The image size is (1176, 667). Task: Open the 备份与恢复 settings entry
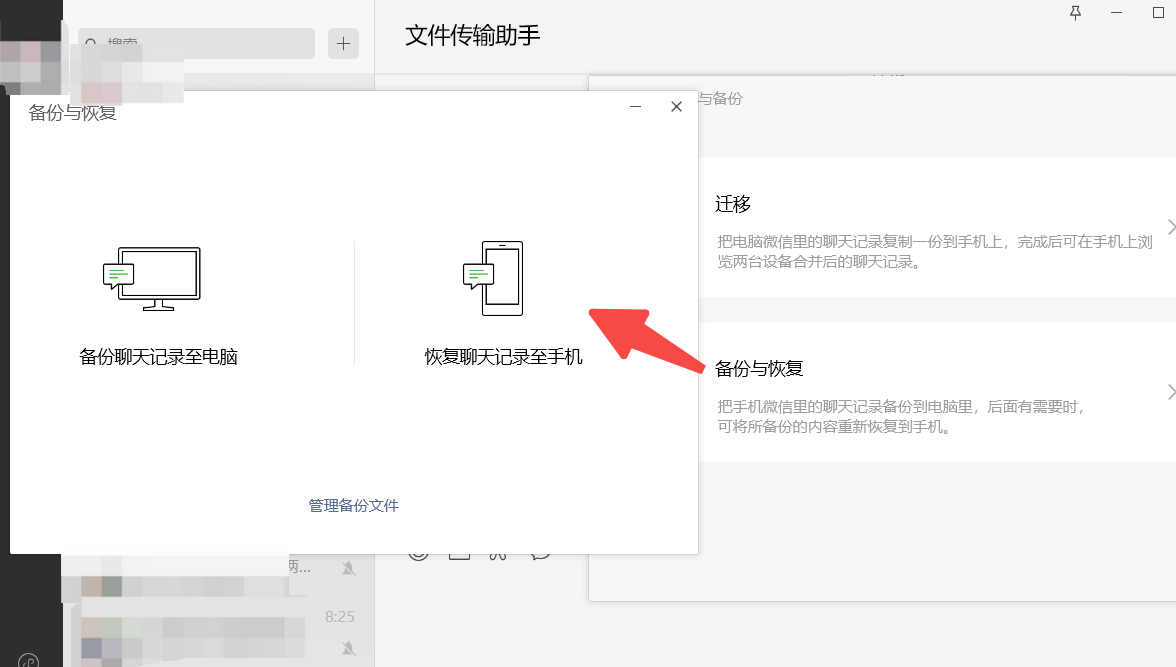click(x=938, y=392)
